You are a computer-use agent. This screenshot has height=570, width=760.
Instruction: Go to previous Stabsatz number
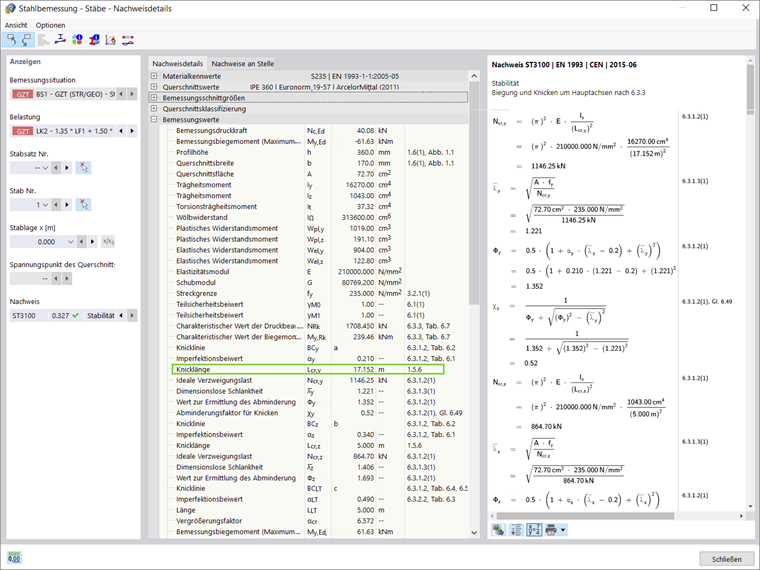click(x=56, y=168)
